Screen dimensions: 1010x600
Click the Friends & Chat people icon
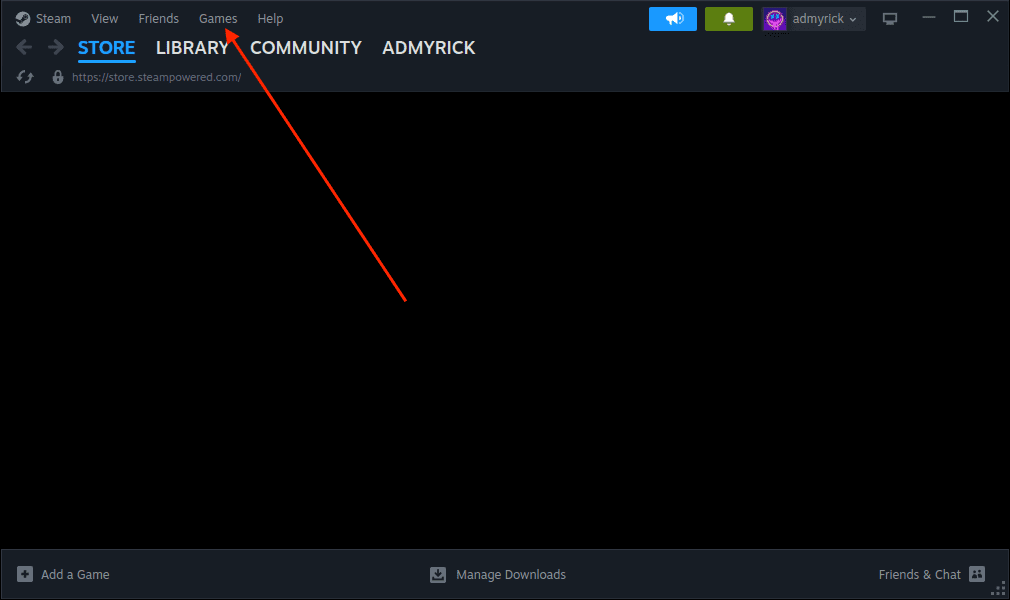tap(977, 574)
